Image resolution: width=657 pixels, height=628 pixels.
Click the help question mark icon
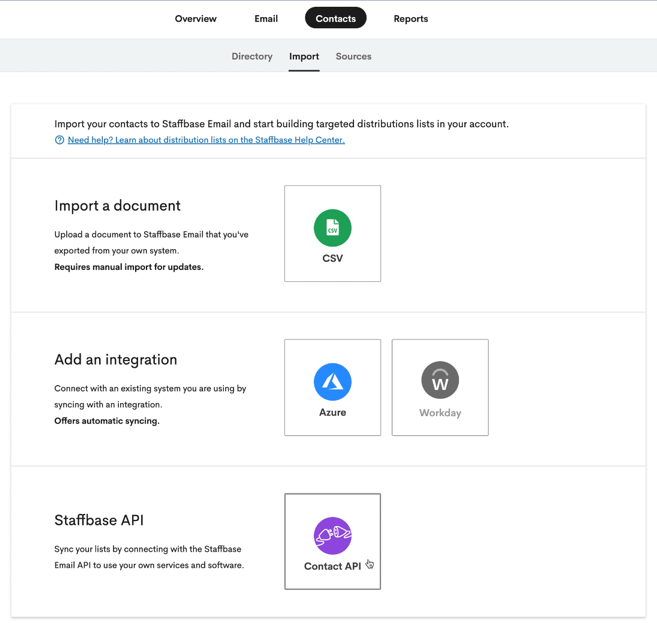pyautogui.click(x=59, y=140)
